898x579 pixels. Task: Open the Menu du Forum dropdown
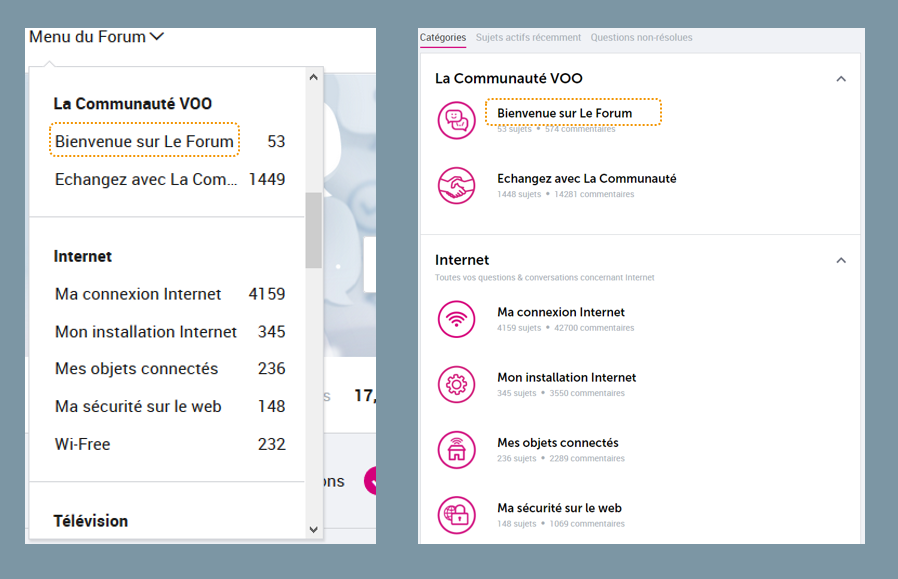pos(96,37)
